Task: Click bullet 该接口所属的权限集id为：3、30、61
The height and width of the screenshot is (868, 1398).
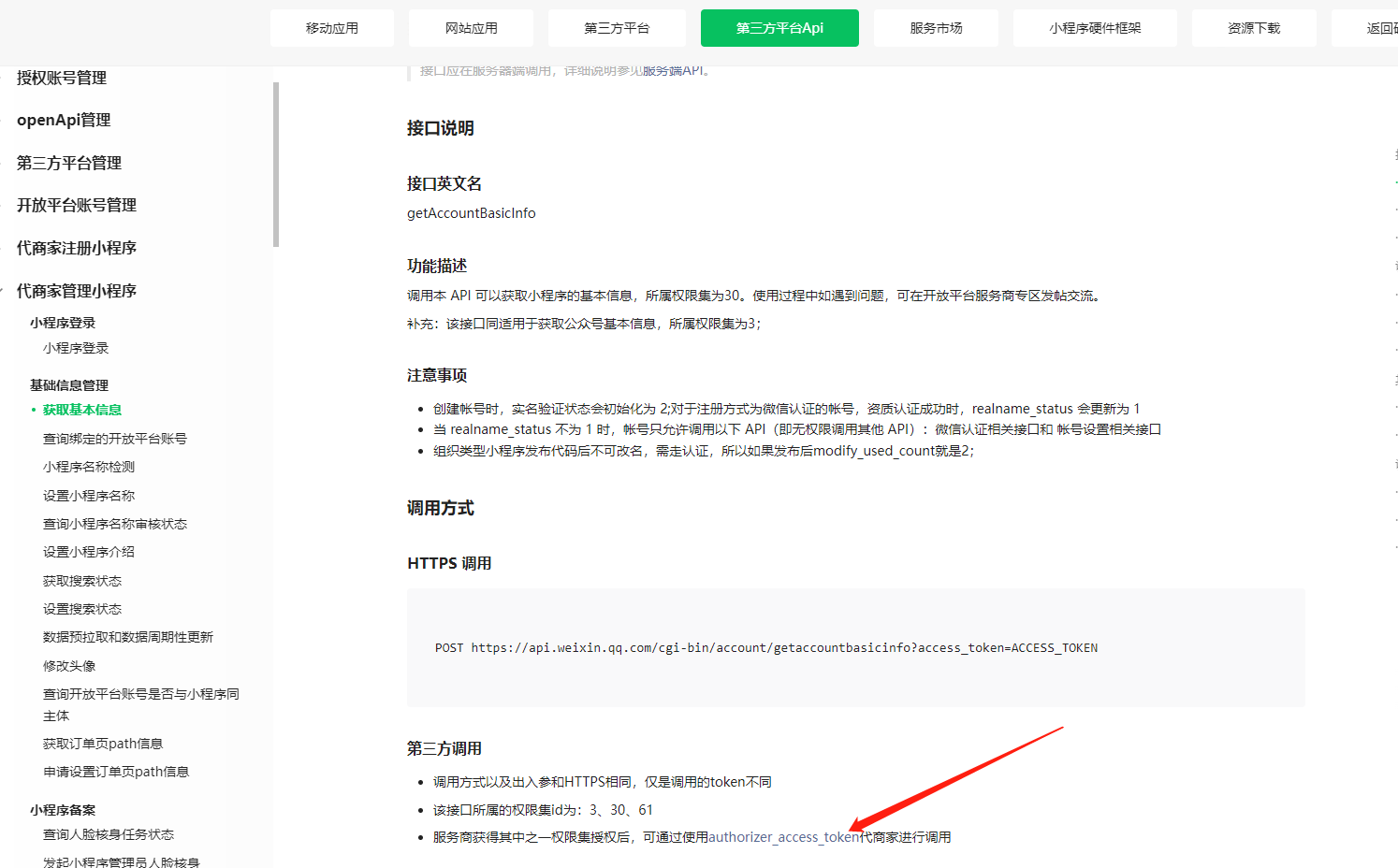Action: (543, 810)
